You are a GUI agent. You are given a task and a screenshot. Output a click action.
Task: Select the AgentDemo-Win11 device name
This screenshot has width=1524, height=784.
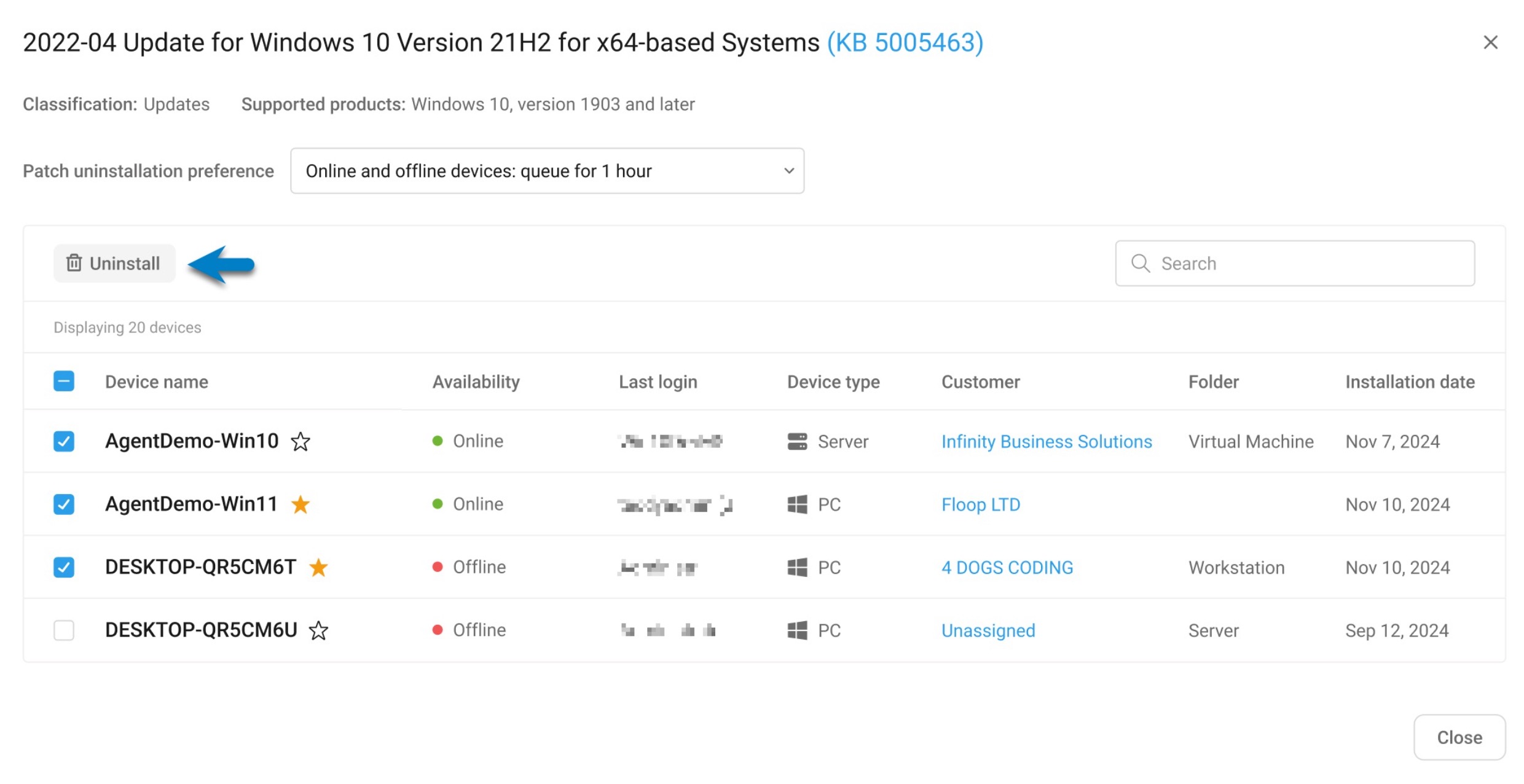tap(192, 504)
